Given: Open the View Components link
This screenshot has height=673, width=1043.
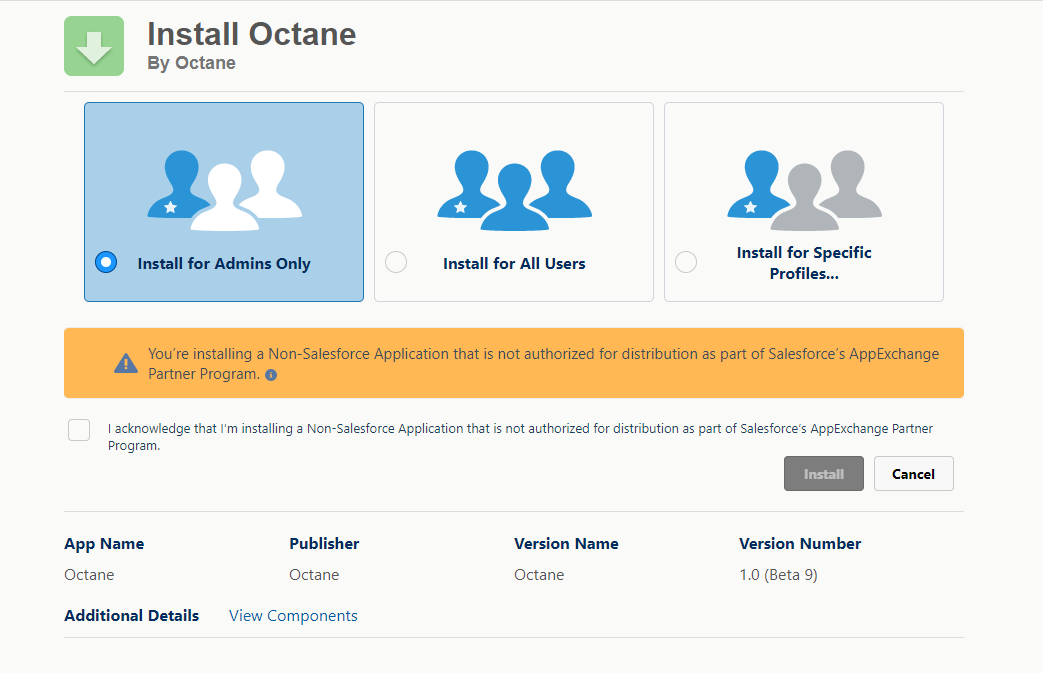Looking at the screenshot, I should pos(293,616).
